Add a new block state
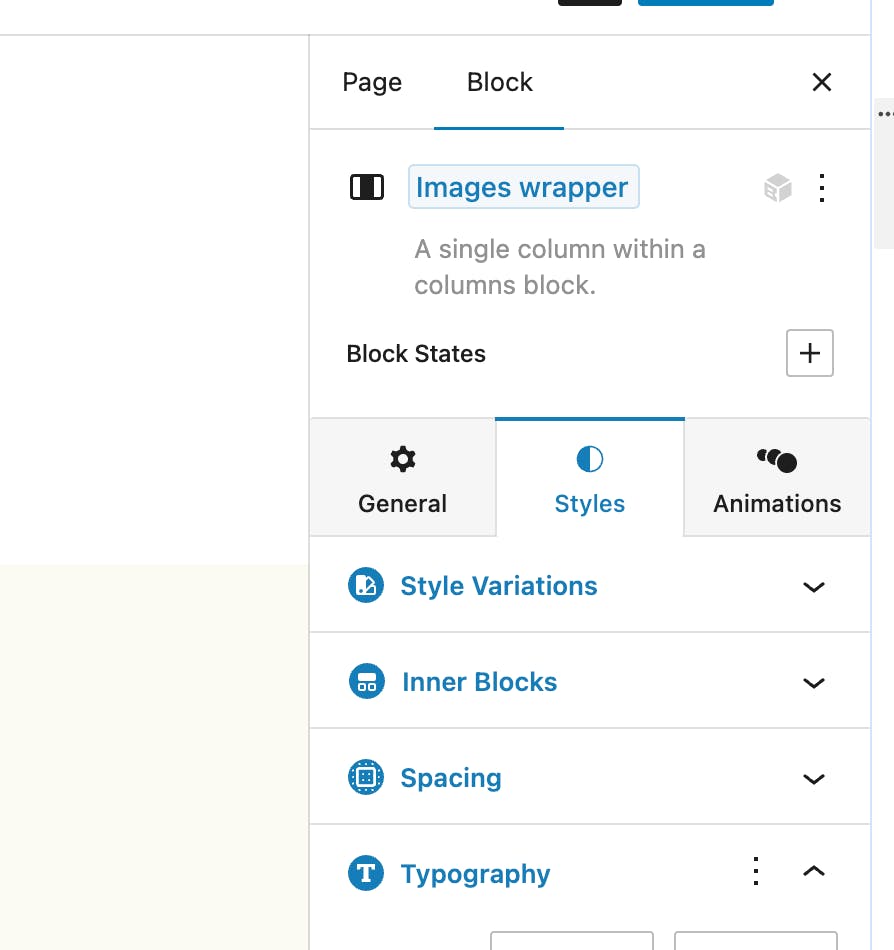The width and height of the screenshot is (894, 950). pyautogui.click(x=810, y=353)
